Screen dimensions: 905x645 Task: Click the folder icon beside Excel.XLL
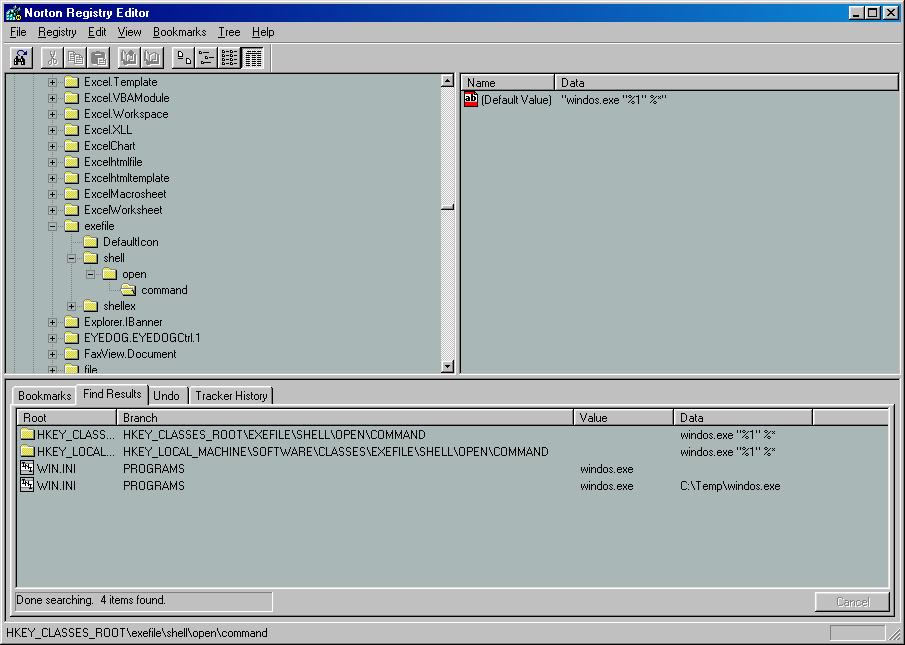(72, 130)
